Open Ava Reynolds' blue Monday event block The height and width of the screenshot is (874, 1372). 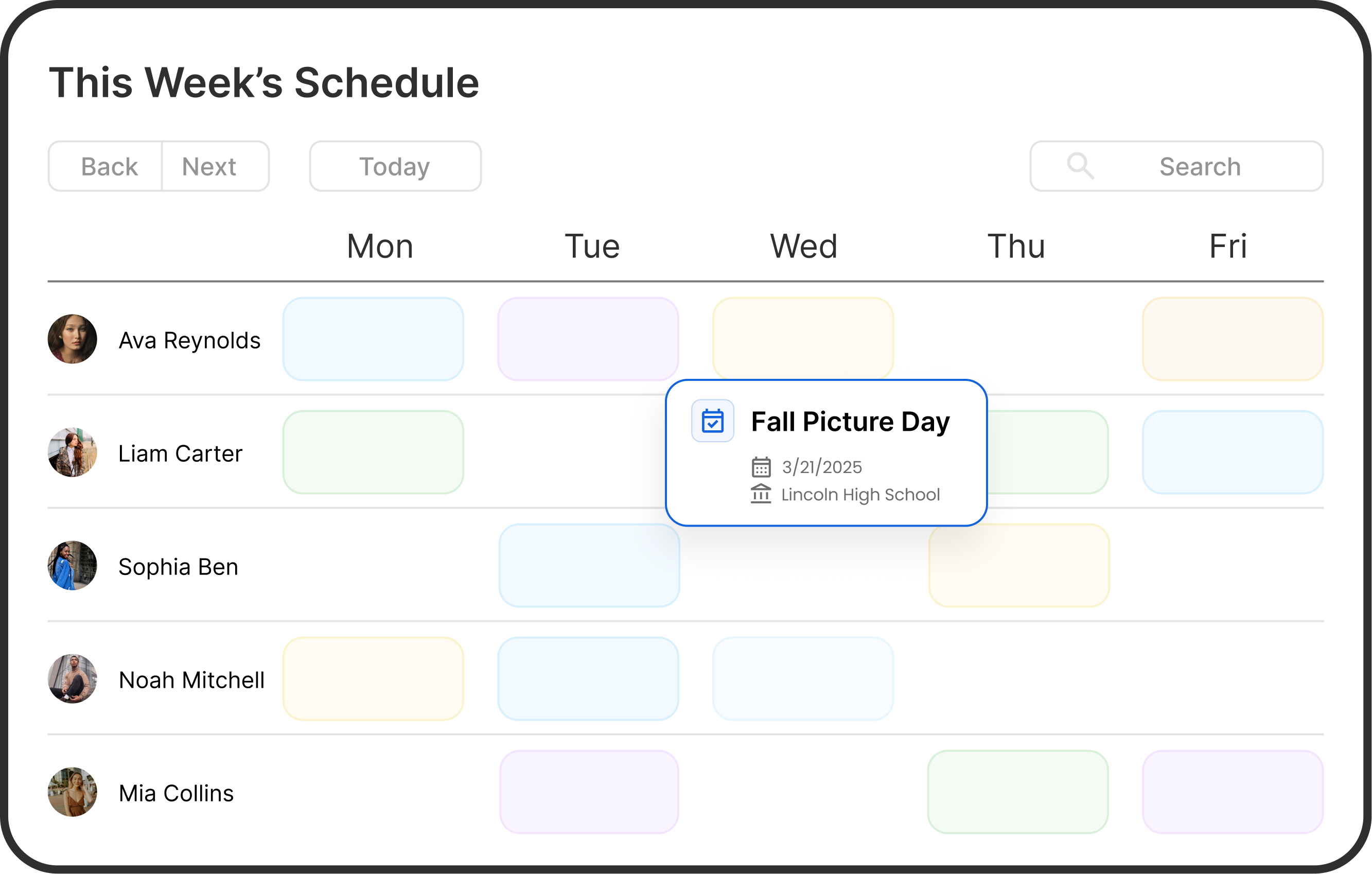[373, 339]
